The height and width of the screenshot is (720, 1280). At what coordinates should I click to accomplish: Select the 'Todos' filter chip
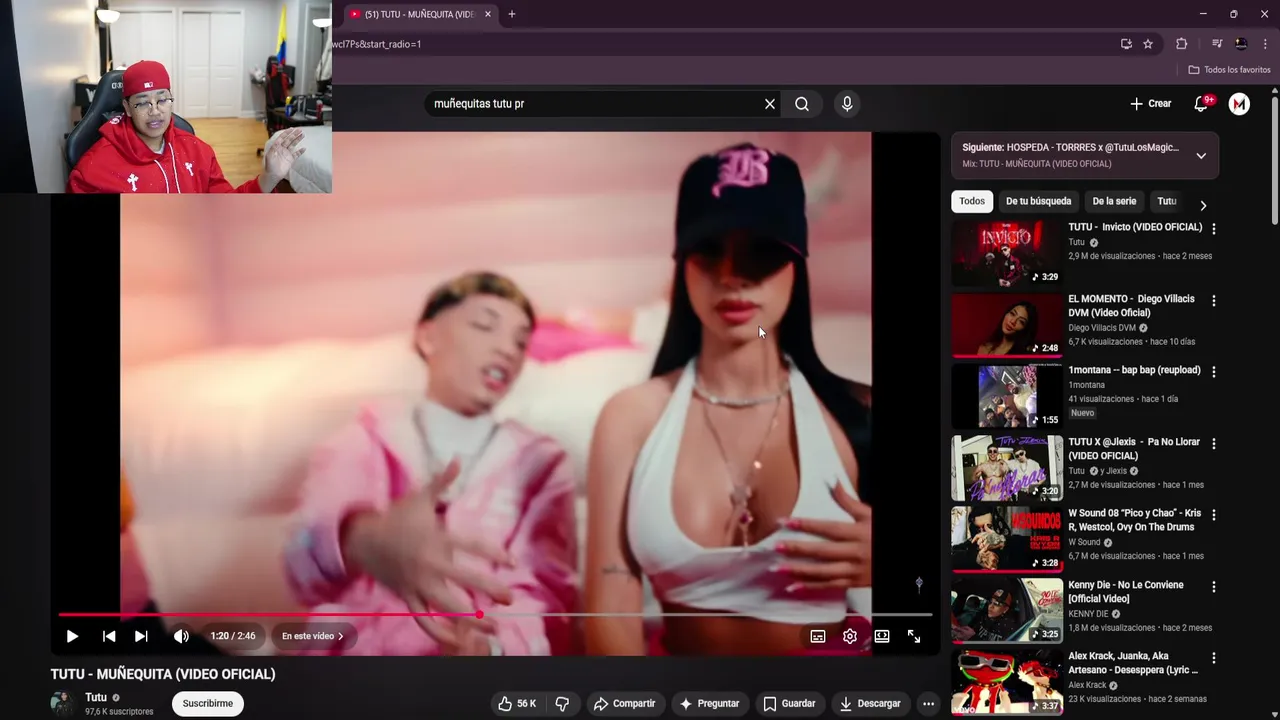(x=972, y=201)
